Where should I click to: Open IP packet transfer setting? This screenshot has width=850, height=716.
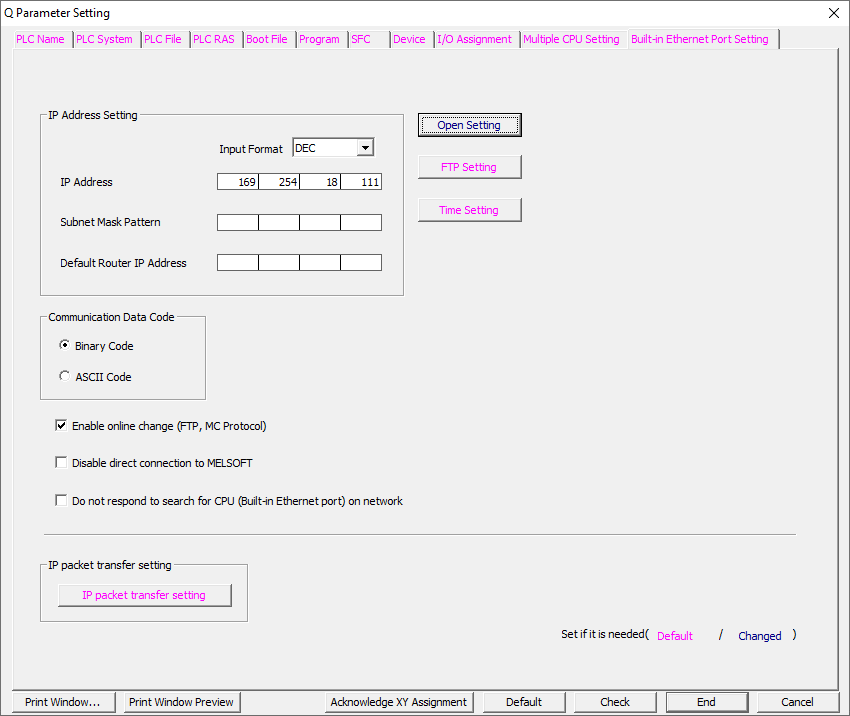click(x=144, y=595)
